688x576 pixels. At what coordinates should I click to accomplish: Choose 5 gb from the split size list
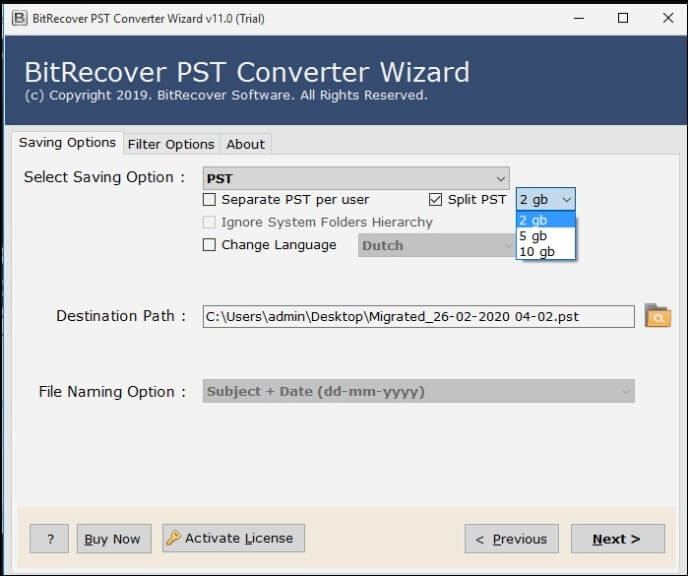[x=546, y=236]
